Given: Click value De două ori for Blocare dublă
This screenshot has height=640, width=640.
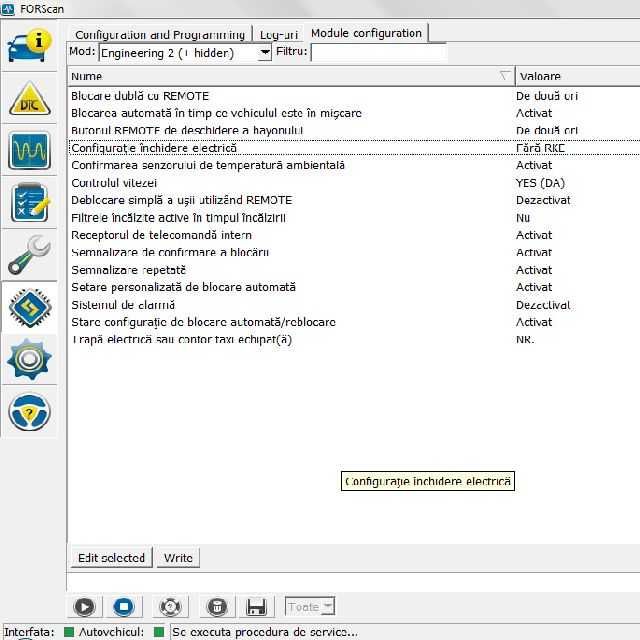Looking at the screenshot, I should 547,96.
